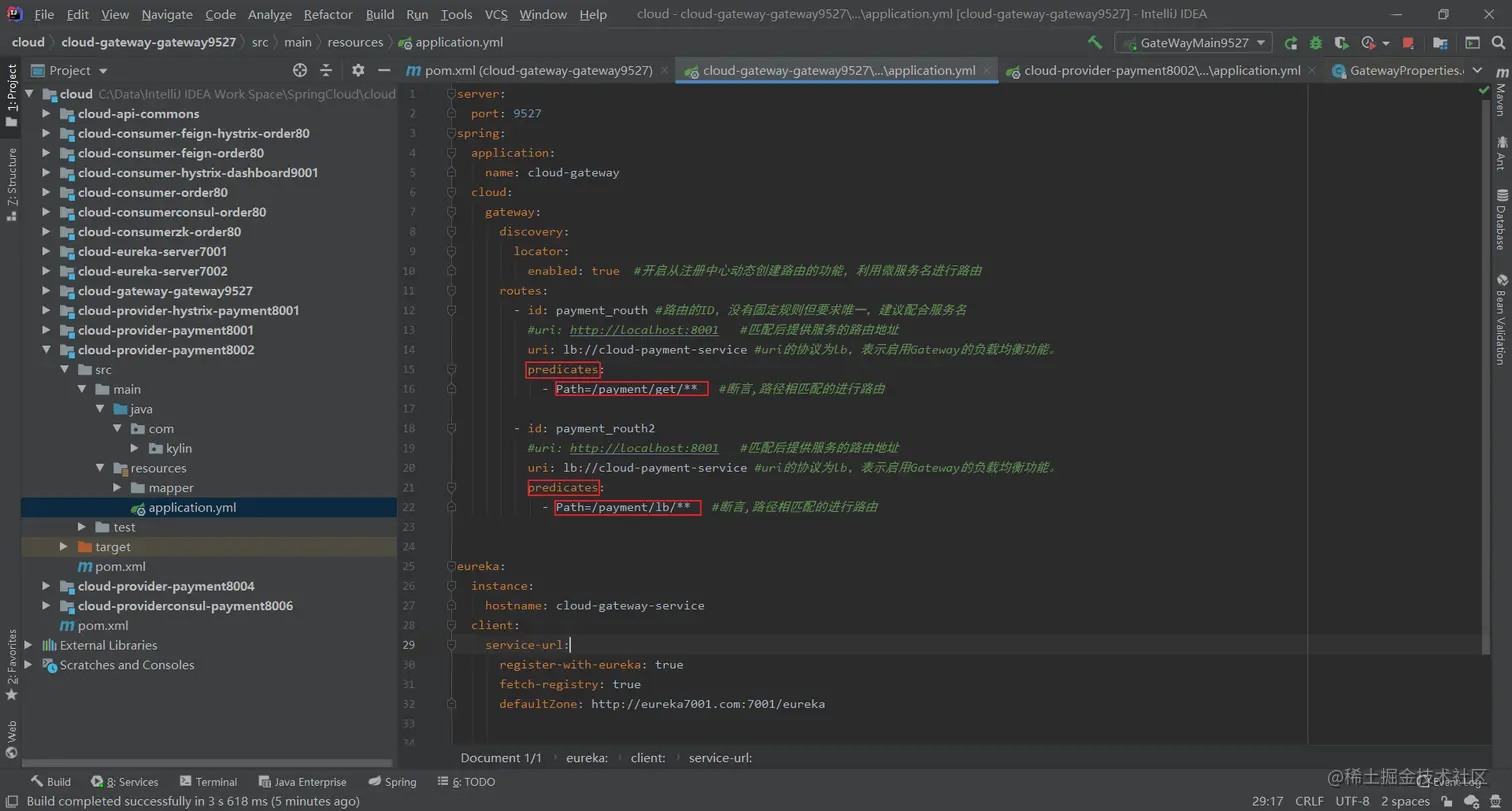Expand External Libraries node

pyautogui.click(x=28, y=645)
